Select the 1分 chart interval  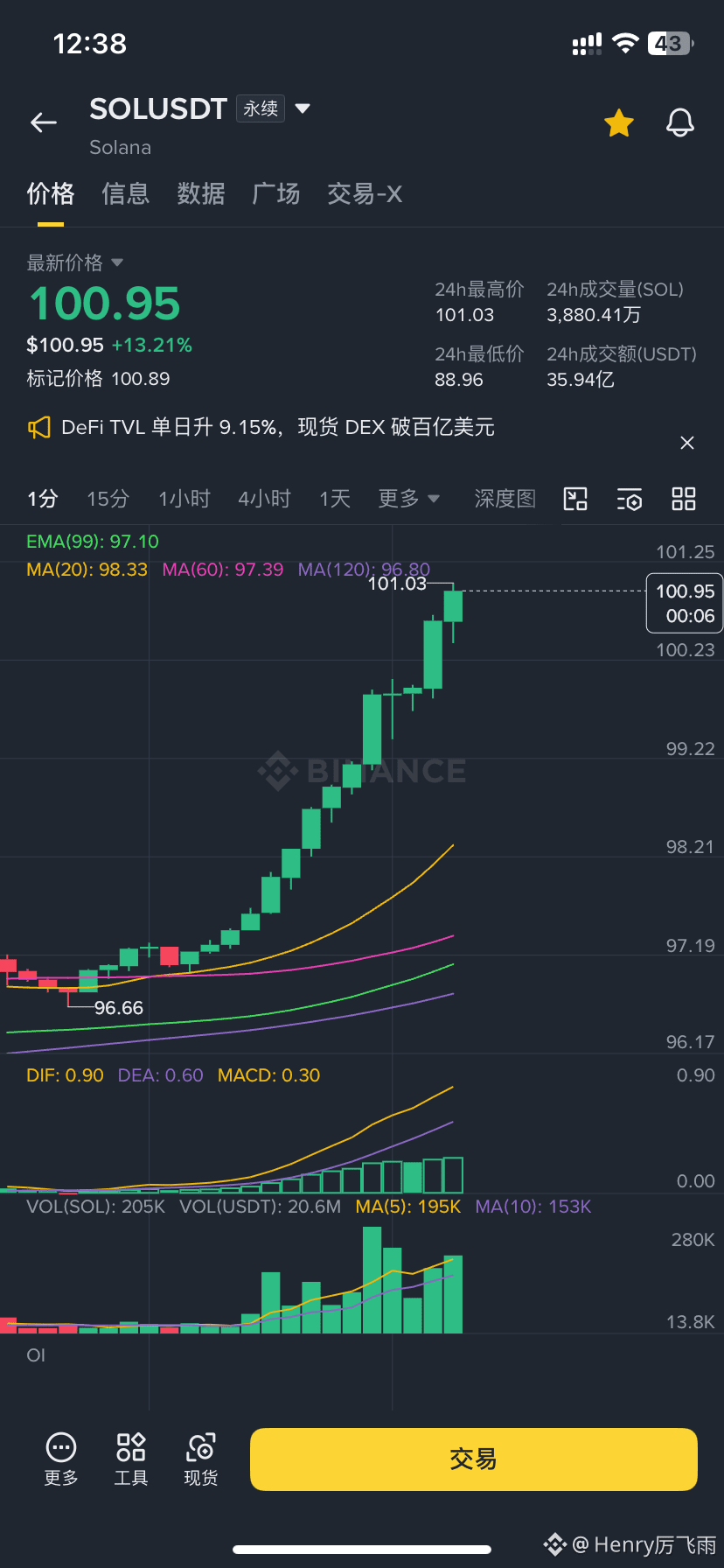point(42,499)
